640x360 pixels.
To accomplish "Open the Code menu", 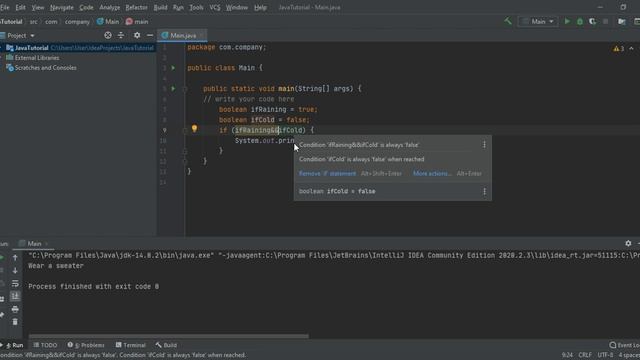I will pos(86,7).
